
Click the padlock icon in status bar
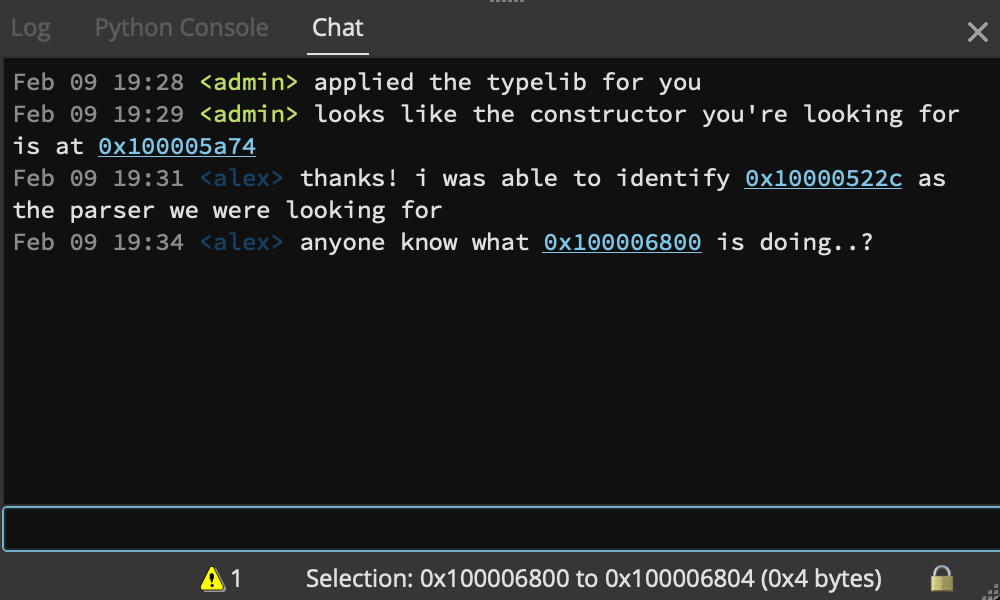coord(941,578)
